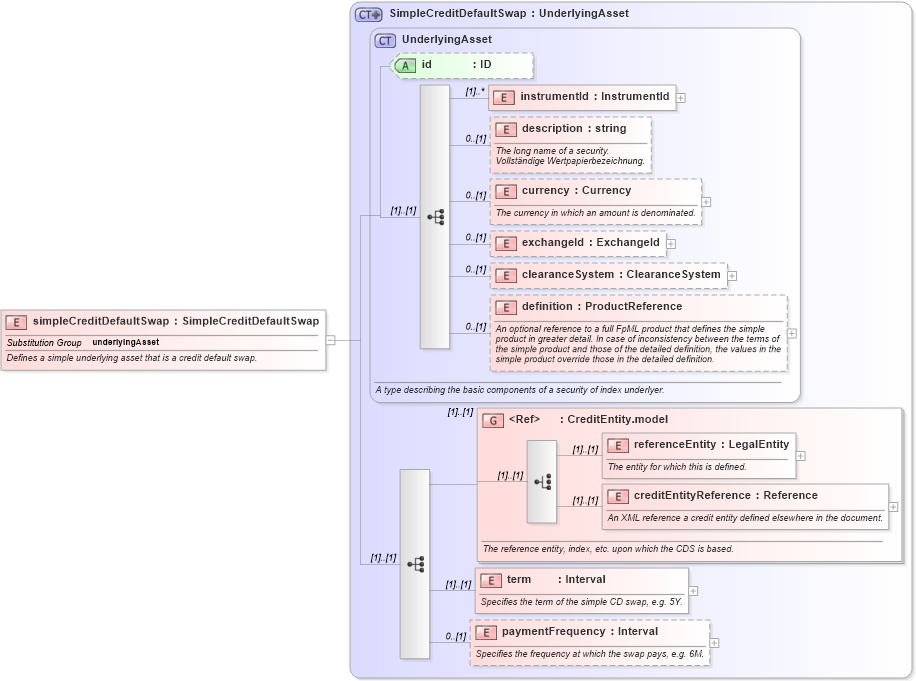The height and width of the screenshot is (681, 916).
Task: Click 'The reference entity, index, etc.' annotation
Action: pyautogui.click(x=608, y=548)
